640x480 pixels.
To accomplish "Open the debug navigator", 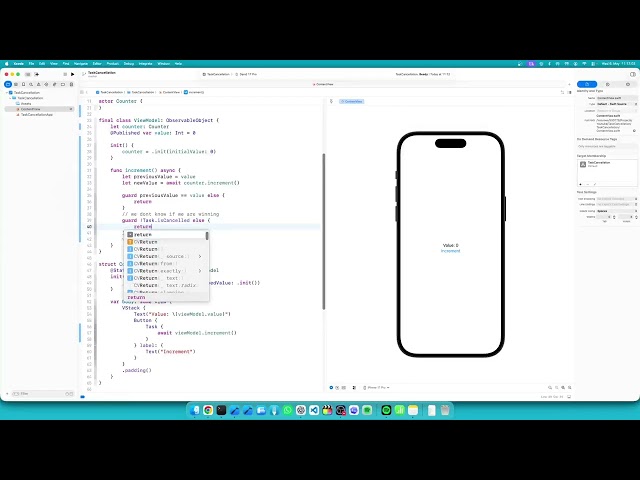I will [55, 84].
